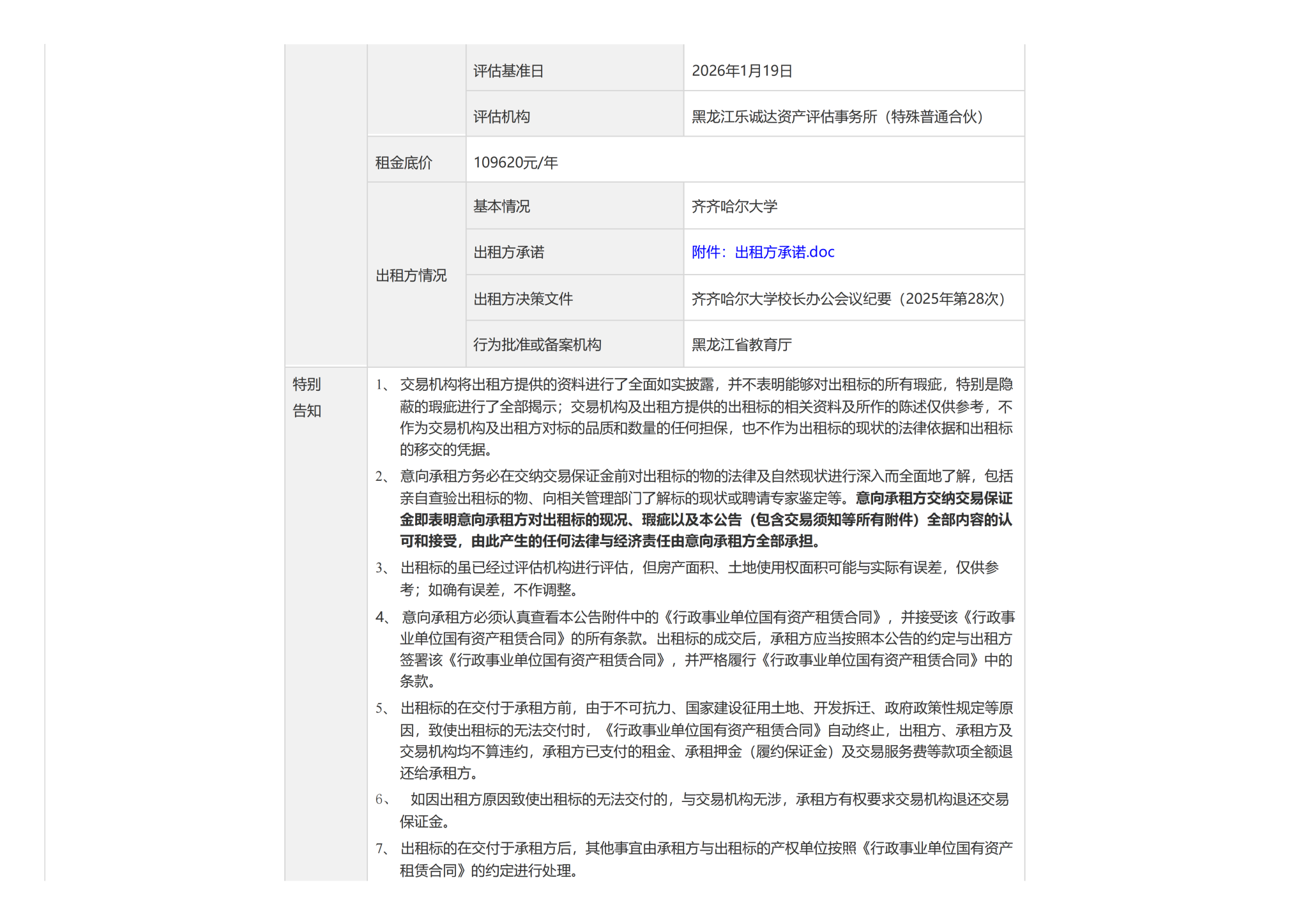
Task: Select the 租金底价 label cell
Action: pos(404,163)
